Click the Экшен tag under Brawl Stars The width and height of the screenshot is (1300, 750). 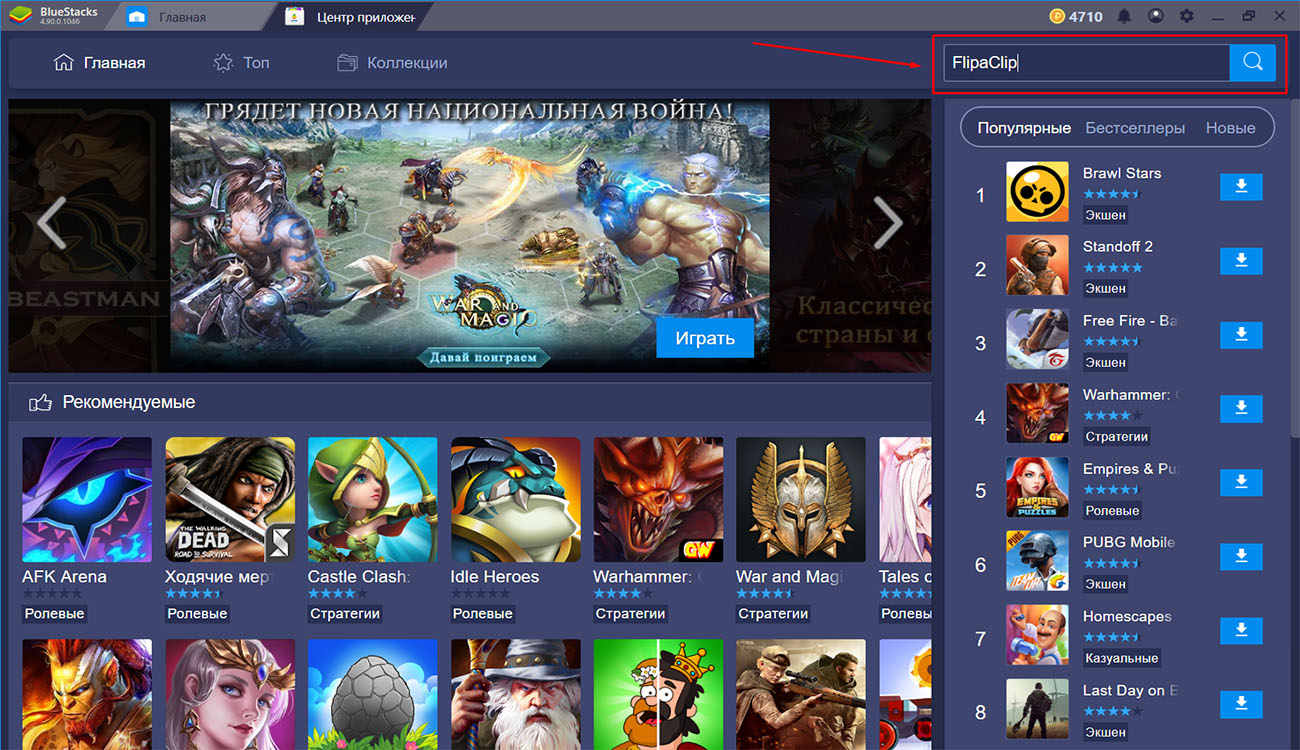click(1106, 214)
